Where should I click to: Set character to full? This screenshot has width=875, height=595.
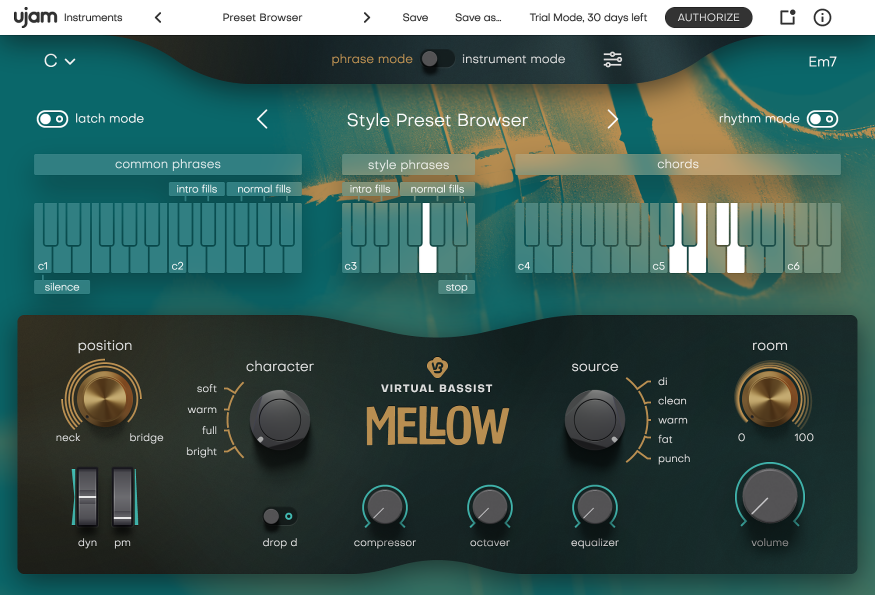click(209, 430)
